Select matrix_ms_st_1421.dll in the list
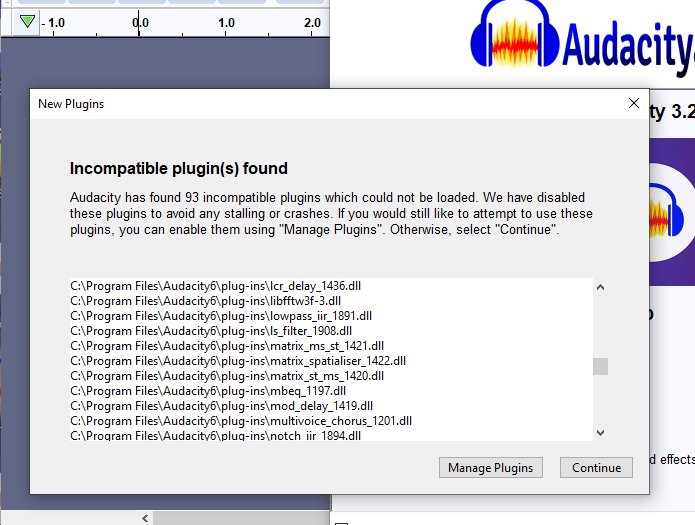This screenshot has height=525, width=695. (227, 346)
